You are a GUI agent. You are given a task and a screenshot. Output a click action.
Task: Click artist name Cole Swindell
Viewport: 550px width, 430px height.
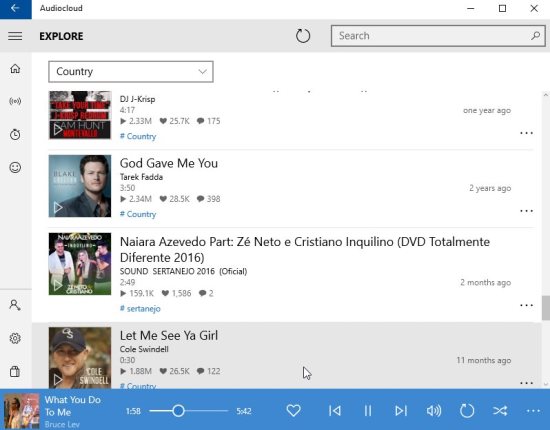(x=144, y=349)
